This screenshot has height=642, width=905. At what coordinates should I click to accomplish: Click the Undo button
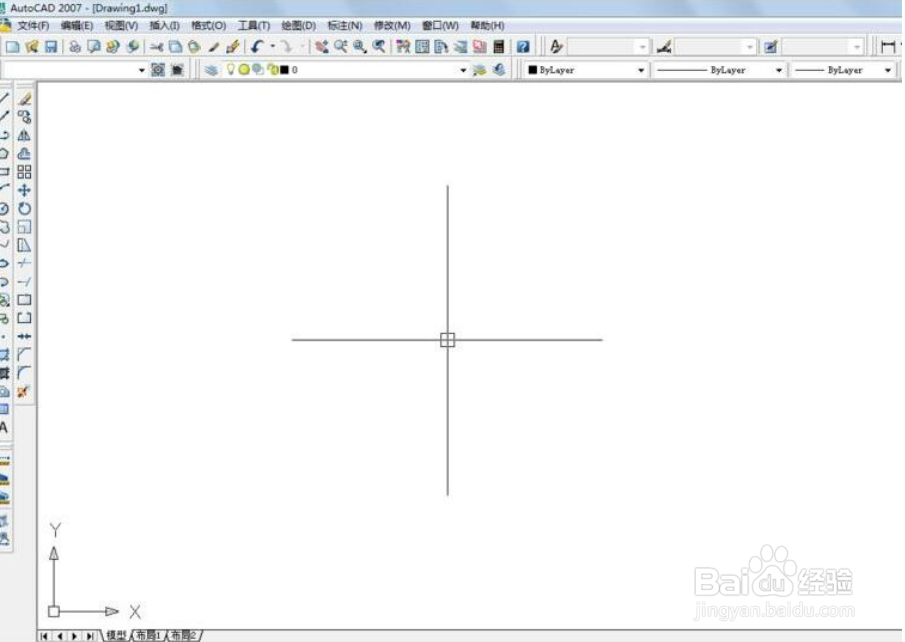255,46
